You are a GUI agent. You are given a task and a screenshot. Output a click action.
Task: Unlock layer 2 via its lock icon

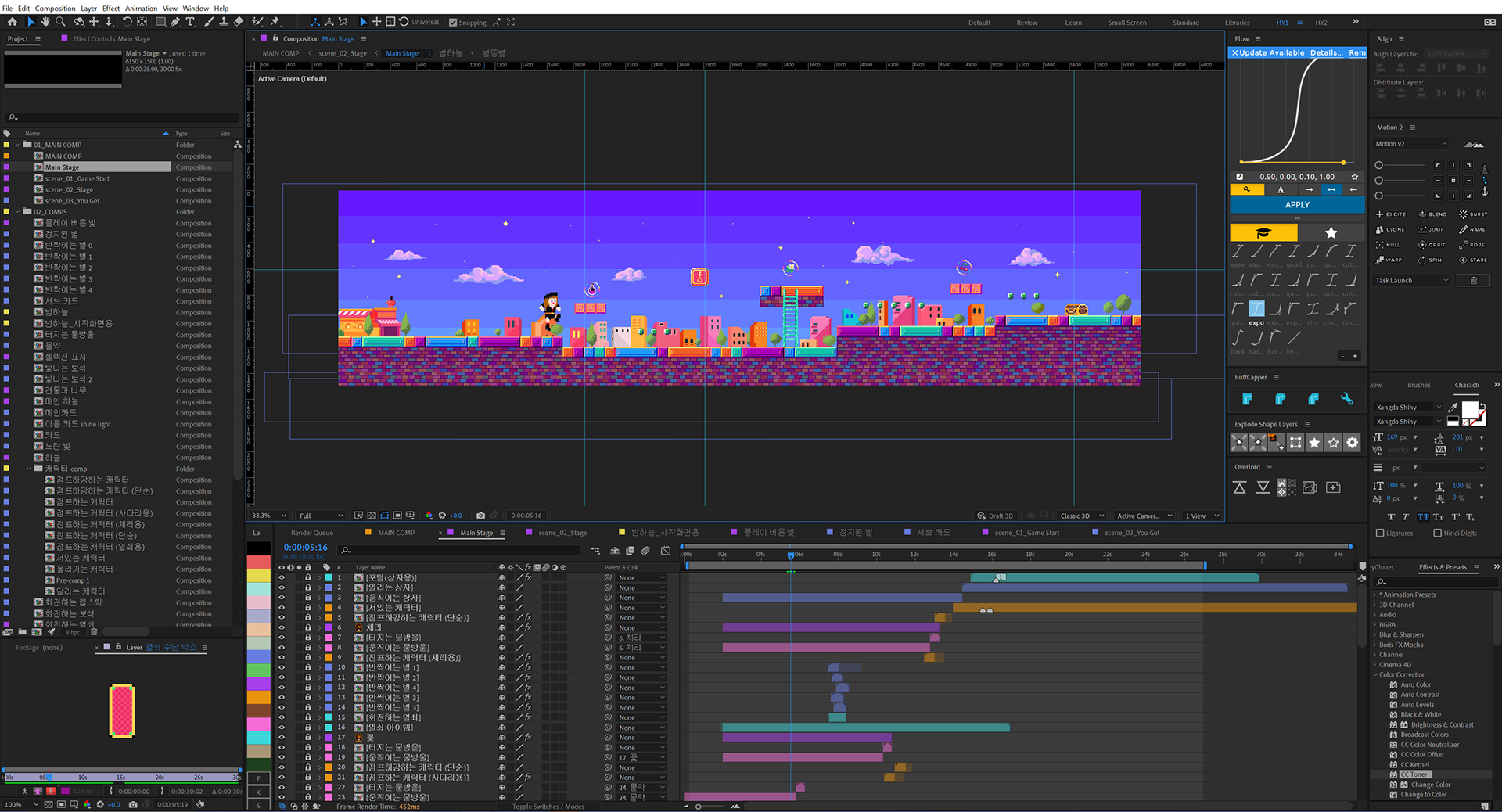(308, 587)
